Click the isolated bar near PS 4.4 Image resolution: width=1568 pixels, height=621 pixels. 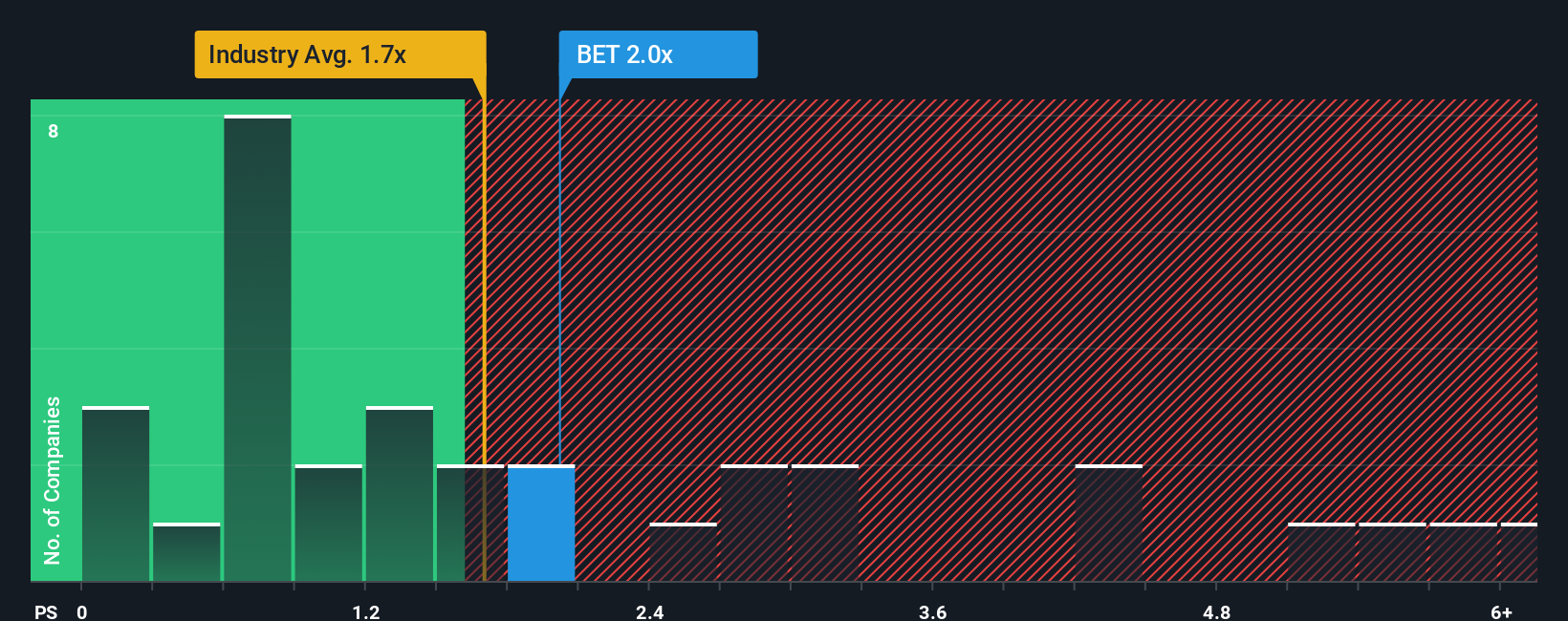pos(1109,523)
